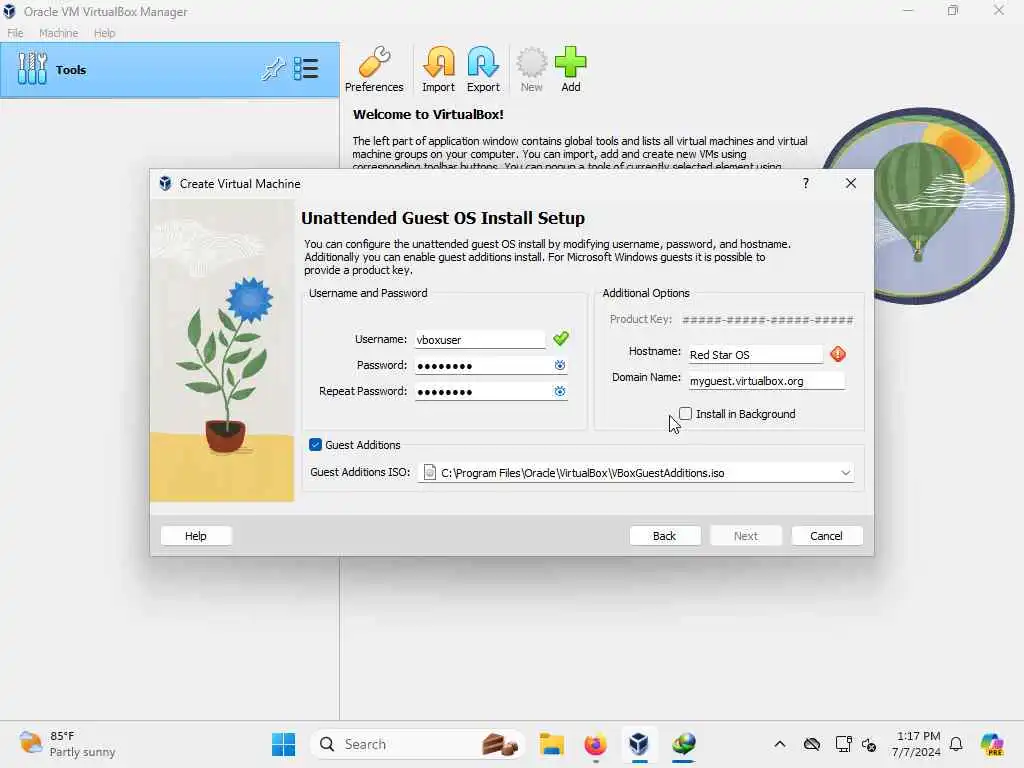Show hidden system tray icons
Image resolution: width=1024 pixels, height=768 pixels.
(780, 744)
